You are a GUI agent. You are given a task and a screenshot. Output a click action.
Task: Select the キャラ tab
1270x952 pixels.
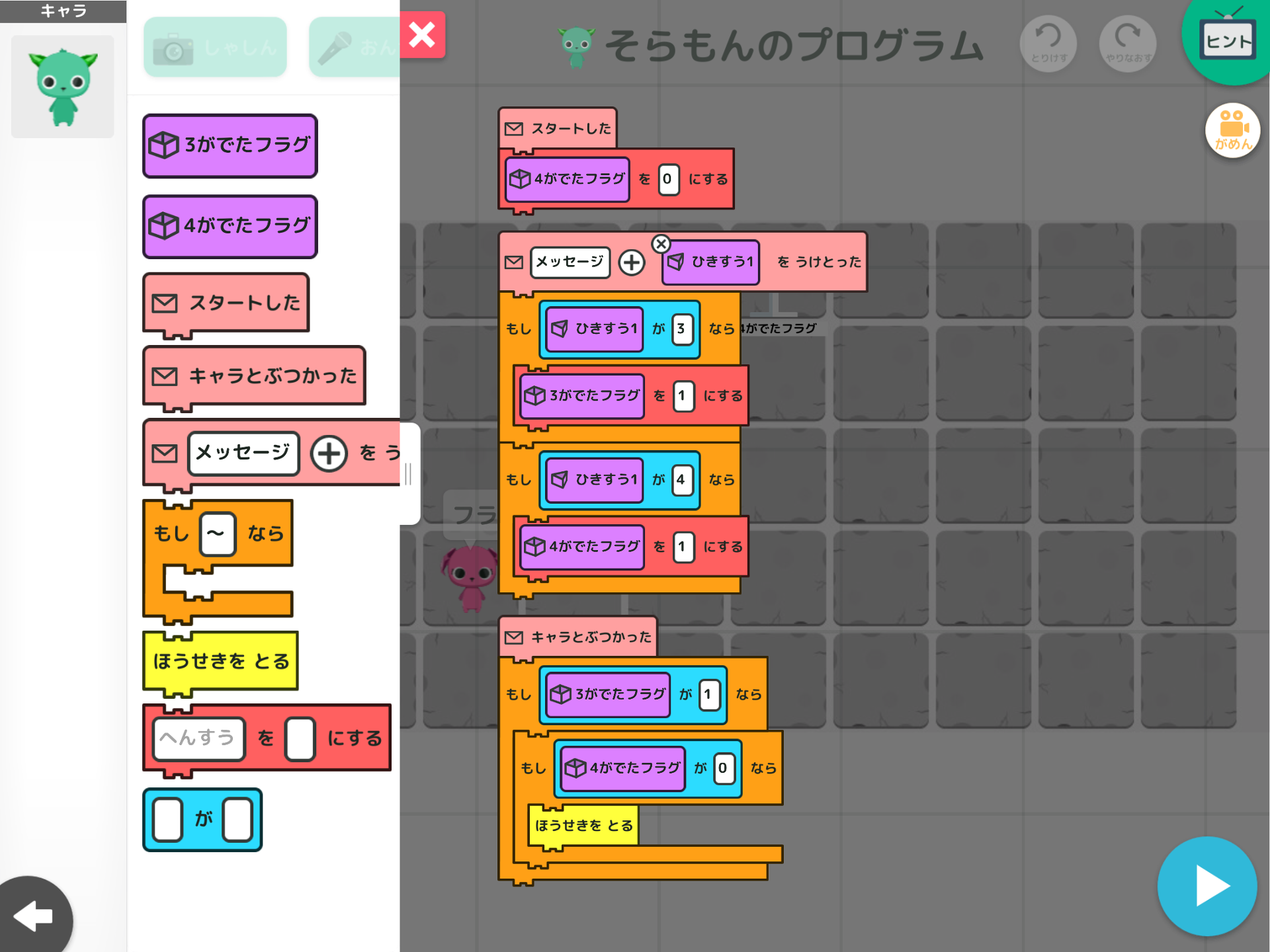[63, 11]
